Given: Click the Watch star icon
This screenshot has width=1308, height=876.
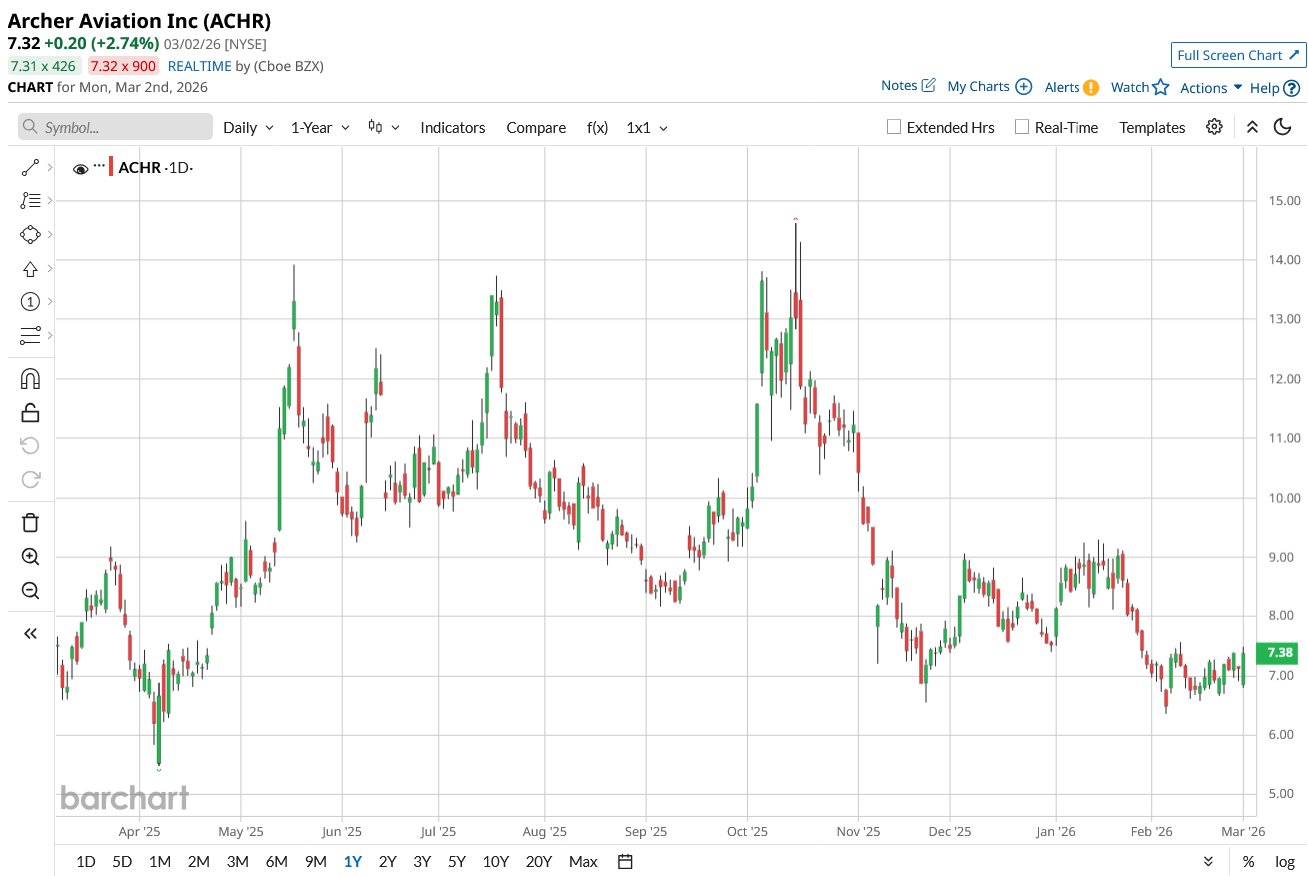Looking at the screenshot, I should (1161, 87).
